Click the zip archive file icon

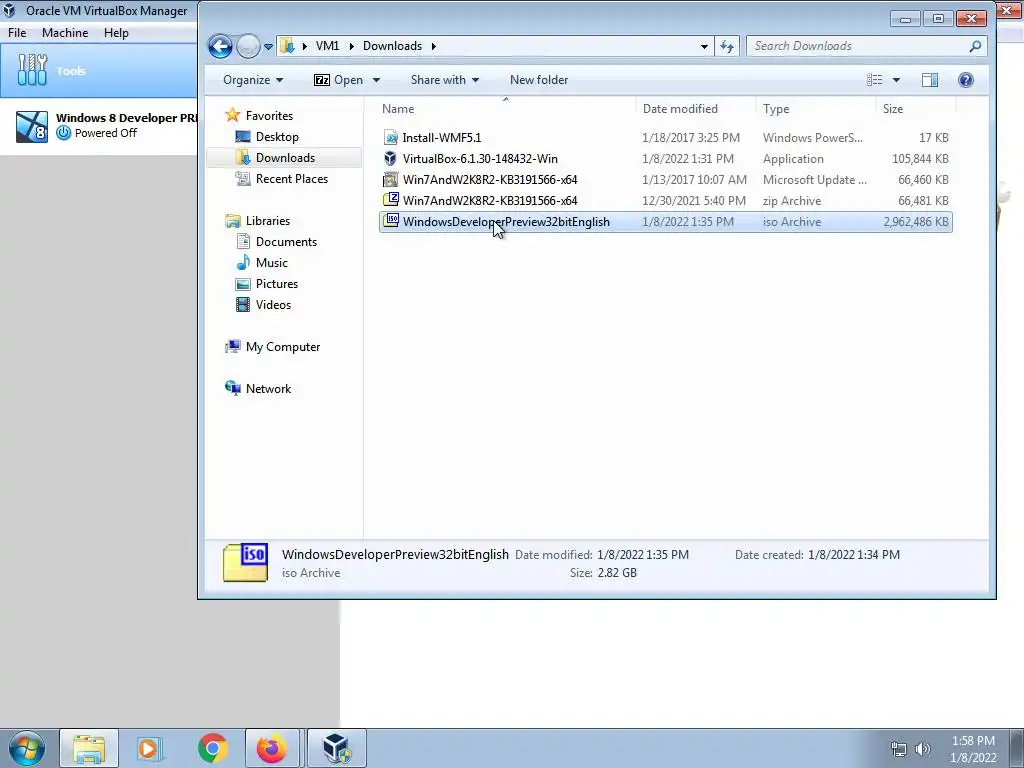[x=391, y=200]
